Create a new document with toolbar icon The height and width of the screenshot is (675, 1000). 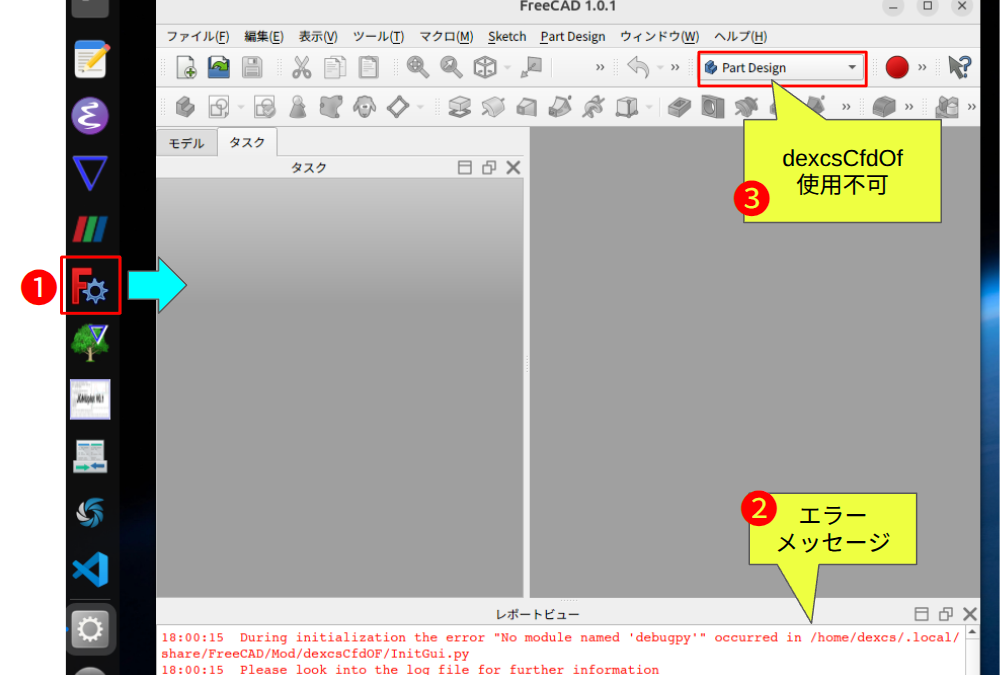click(186, 67)
